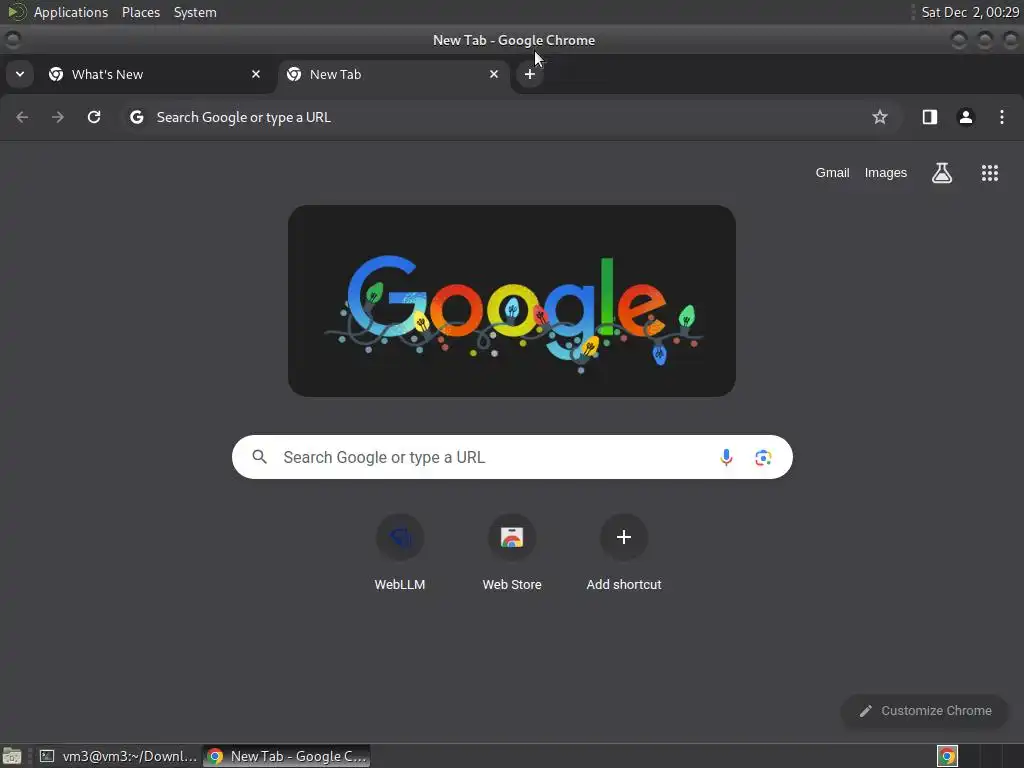Go forward with the forward arrow
Image resolution: width=1024 pixels, height=768 pixels.
tap(58, 118)
